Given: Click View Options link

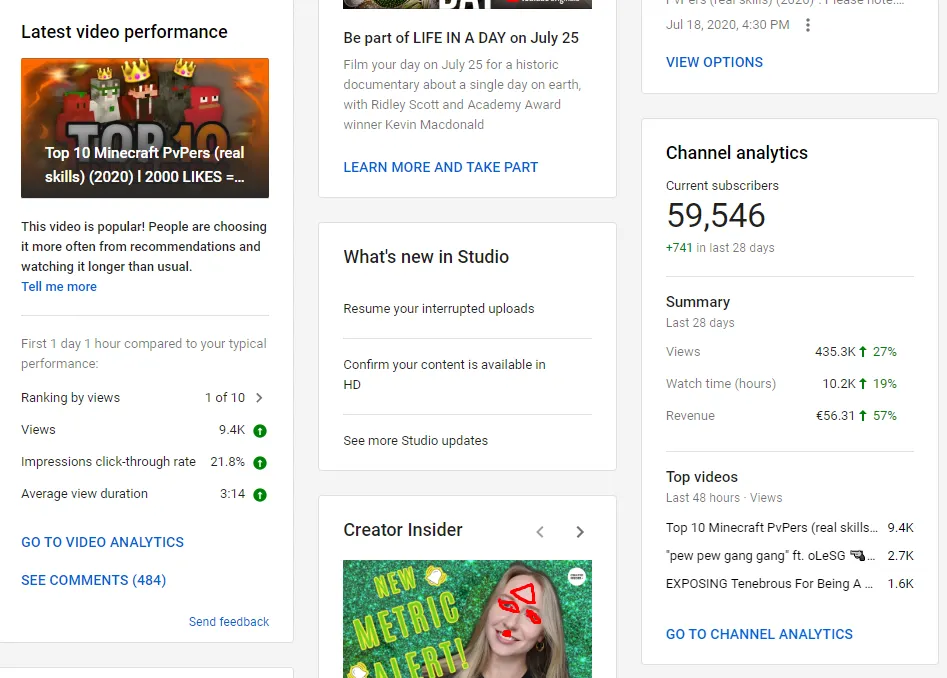Looking at the screenshot, I should click(714, 62).
